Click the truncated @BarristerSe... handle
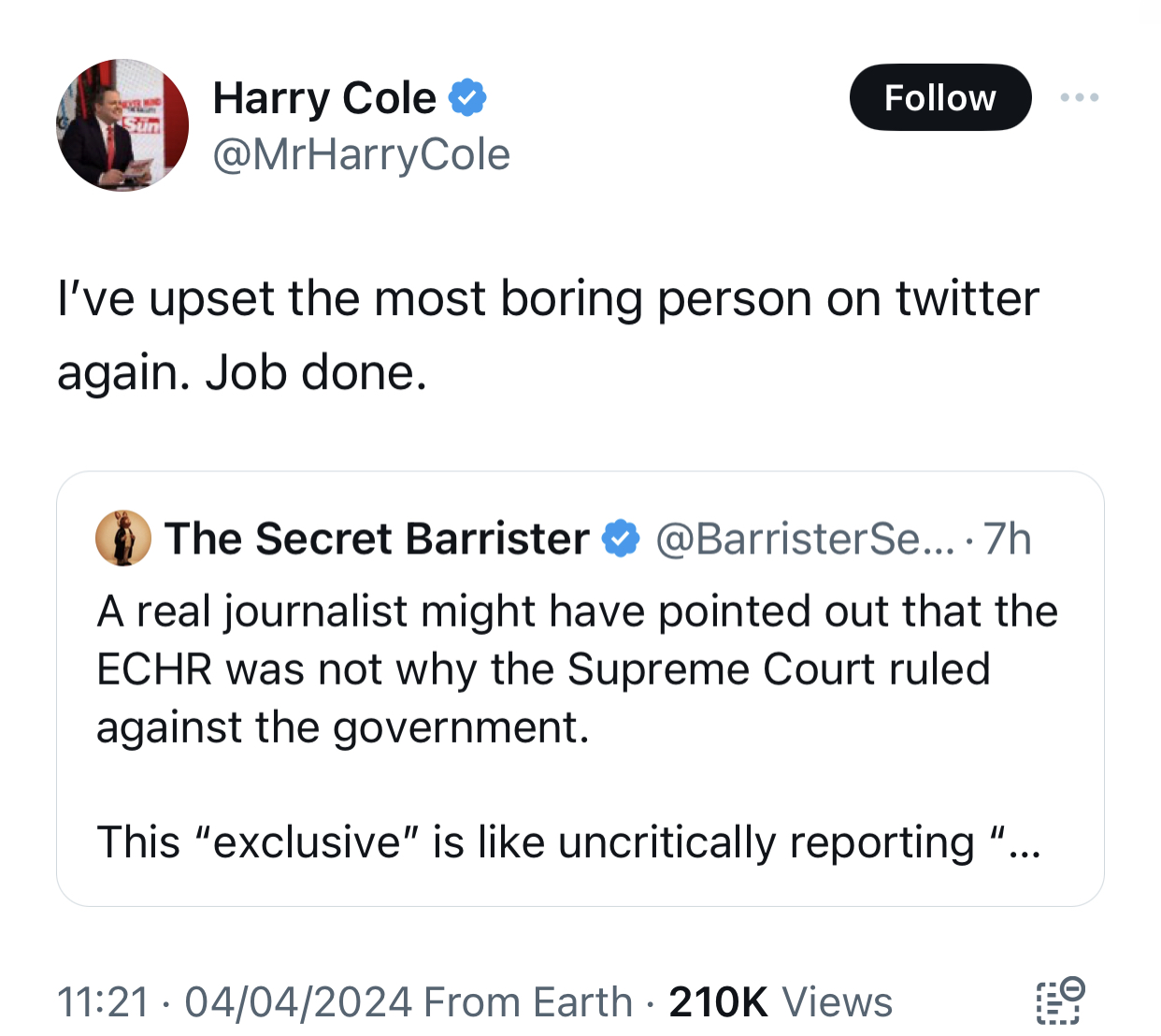 coord(805,540)
